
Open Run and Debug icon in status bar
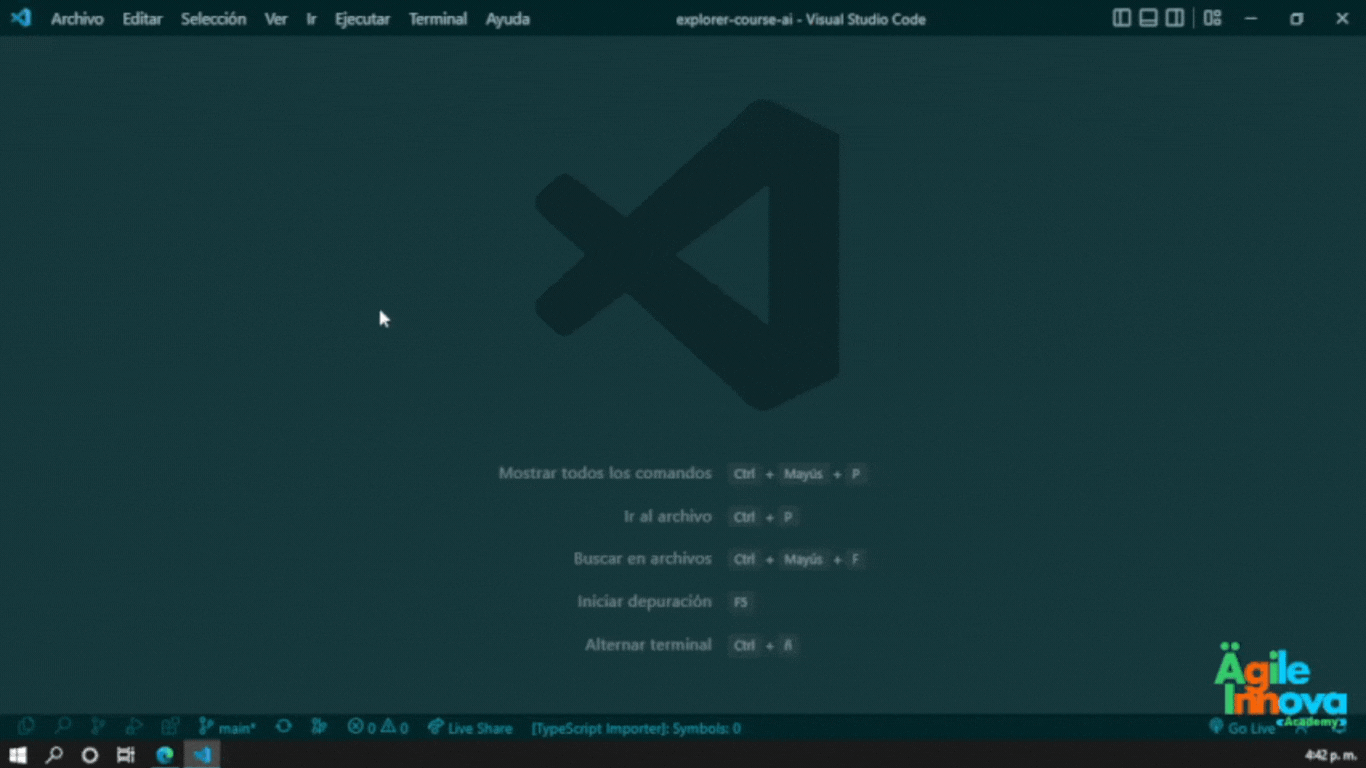click(x=134, y=727)
